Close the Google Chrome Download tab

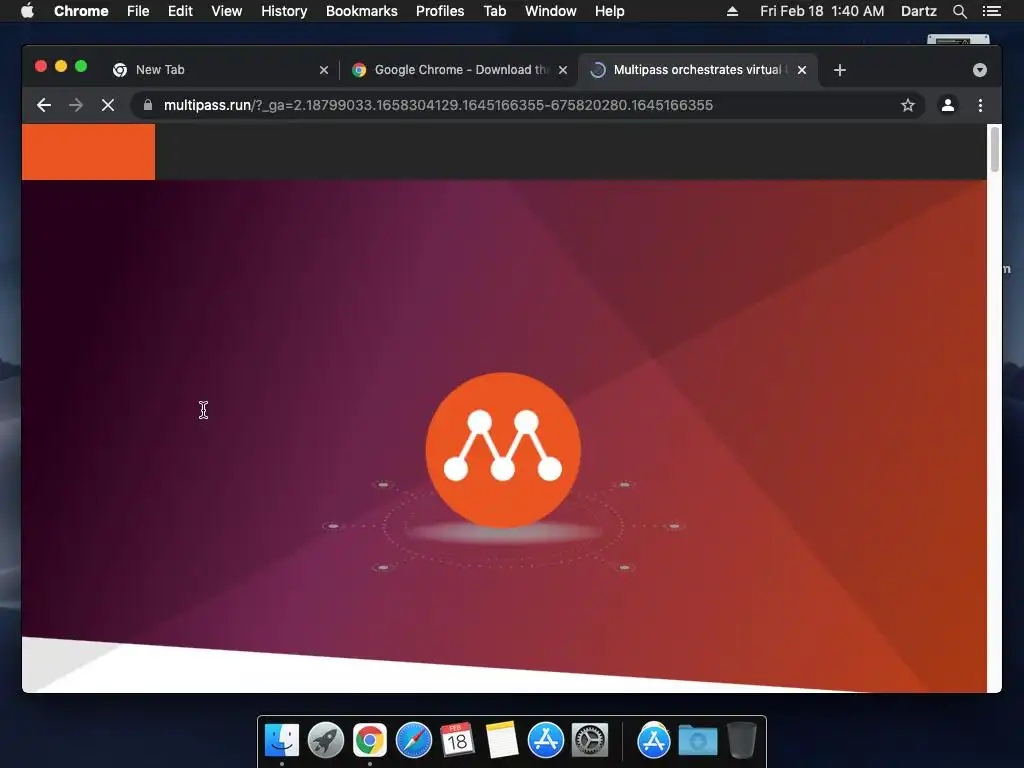coord(563,70)
